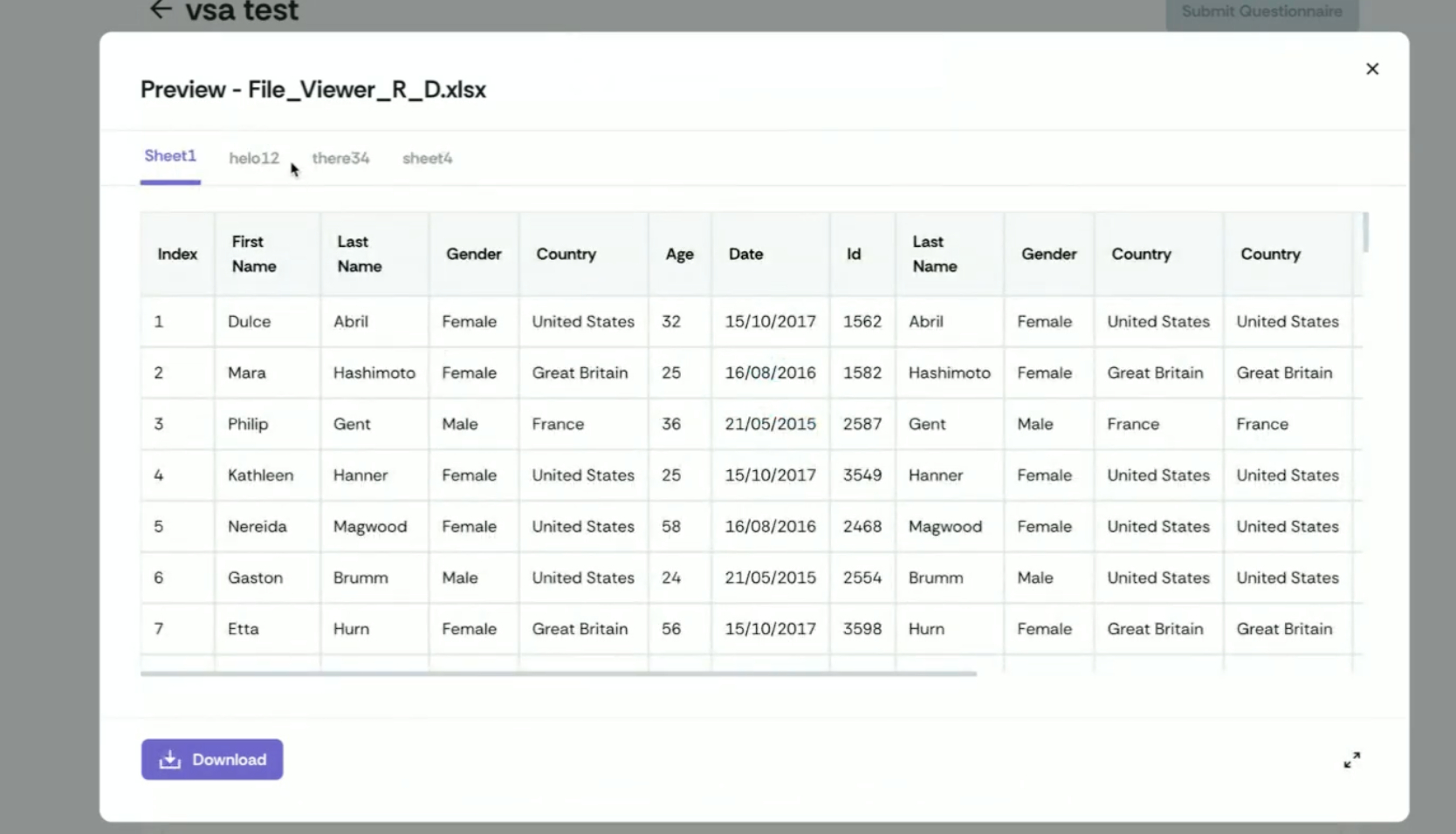Click the Date cell in Philip's row
The image size is (1456, 834).
click(771, 424)
